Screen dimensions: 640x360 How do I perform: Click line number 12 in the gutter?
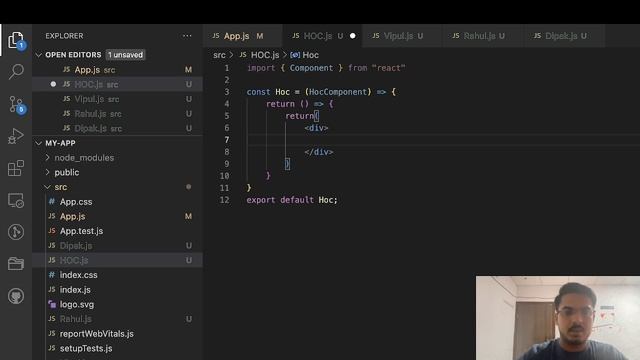click(x=224, y=200)
